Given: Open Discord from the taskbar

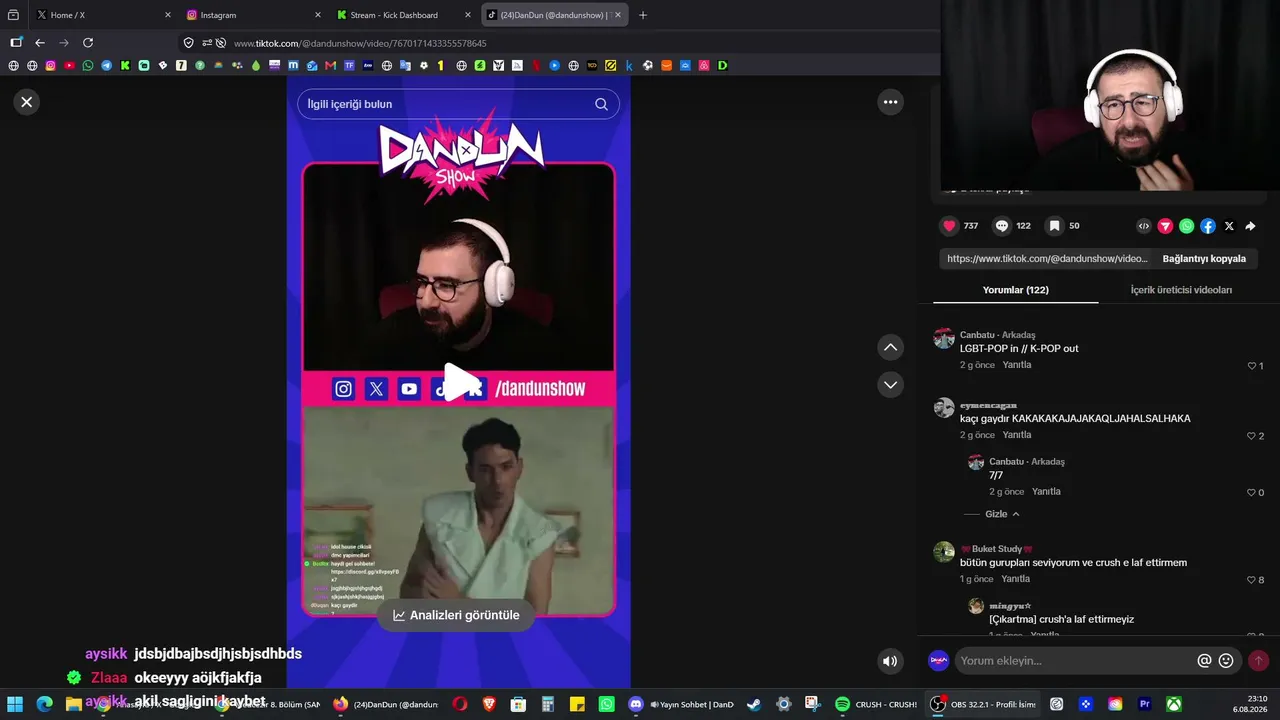Looking at the screenshot, I should [x=635, y=704].
